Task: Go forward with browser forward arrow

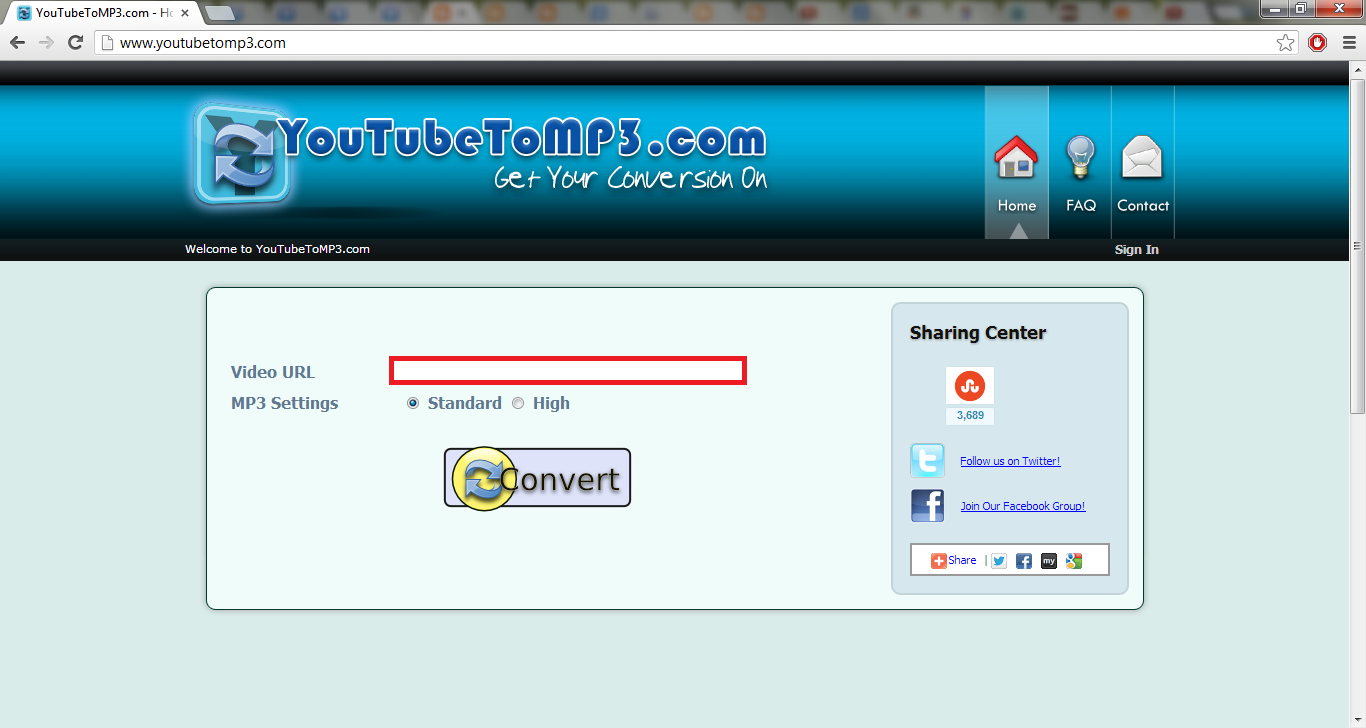Action: [46, 42]
